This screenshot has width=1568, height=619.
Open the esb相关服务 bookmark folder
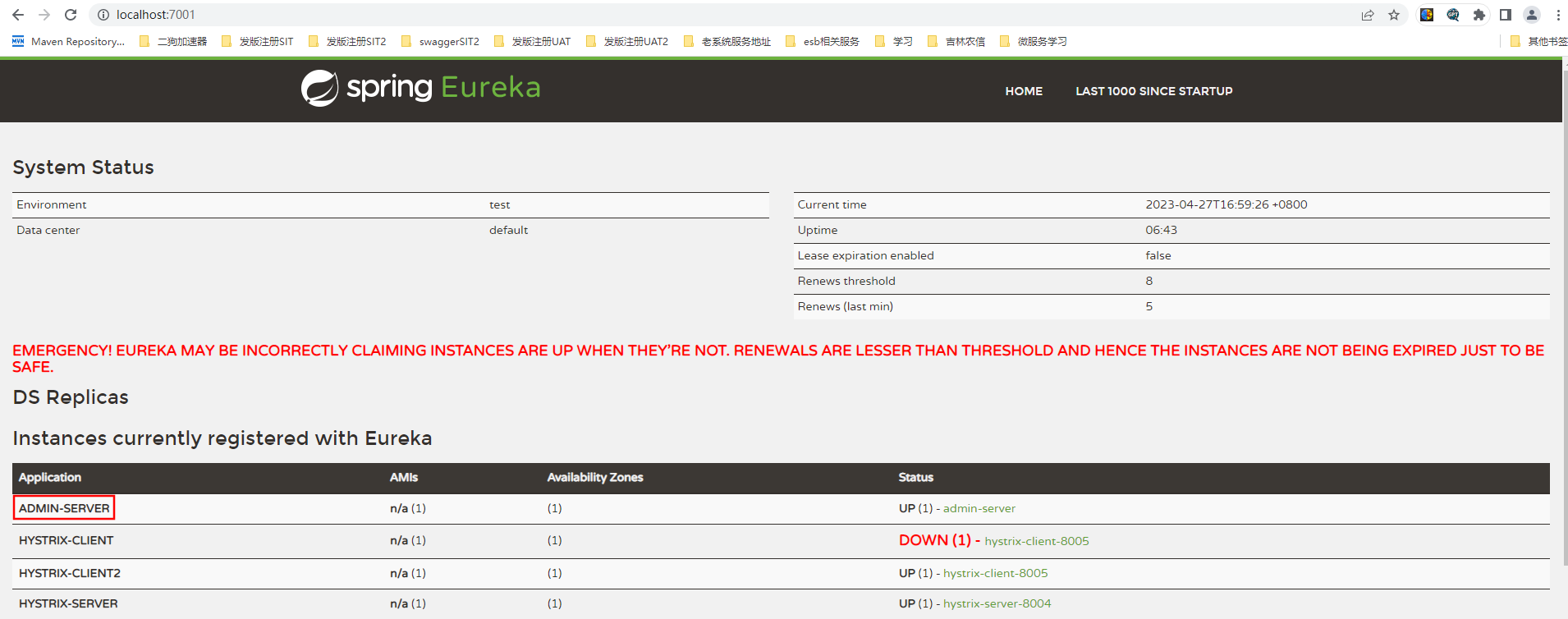click(x=823, y=42)
